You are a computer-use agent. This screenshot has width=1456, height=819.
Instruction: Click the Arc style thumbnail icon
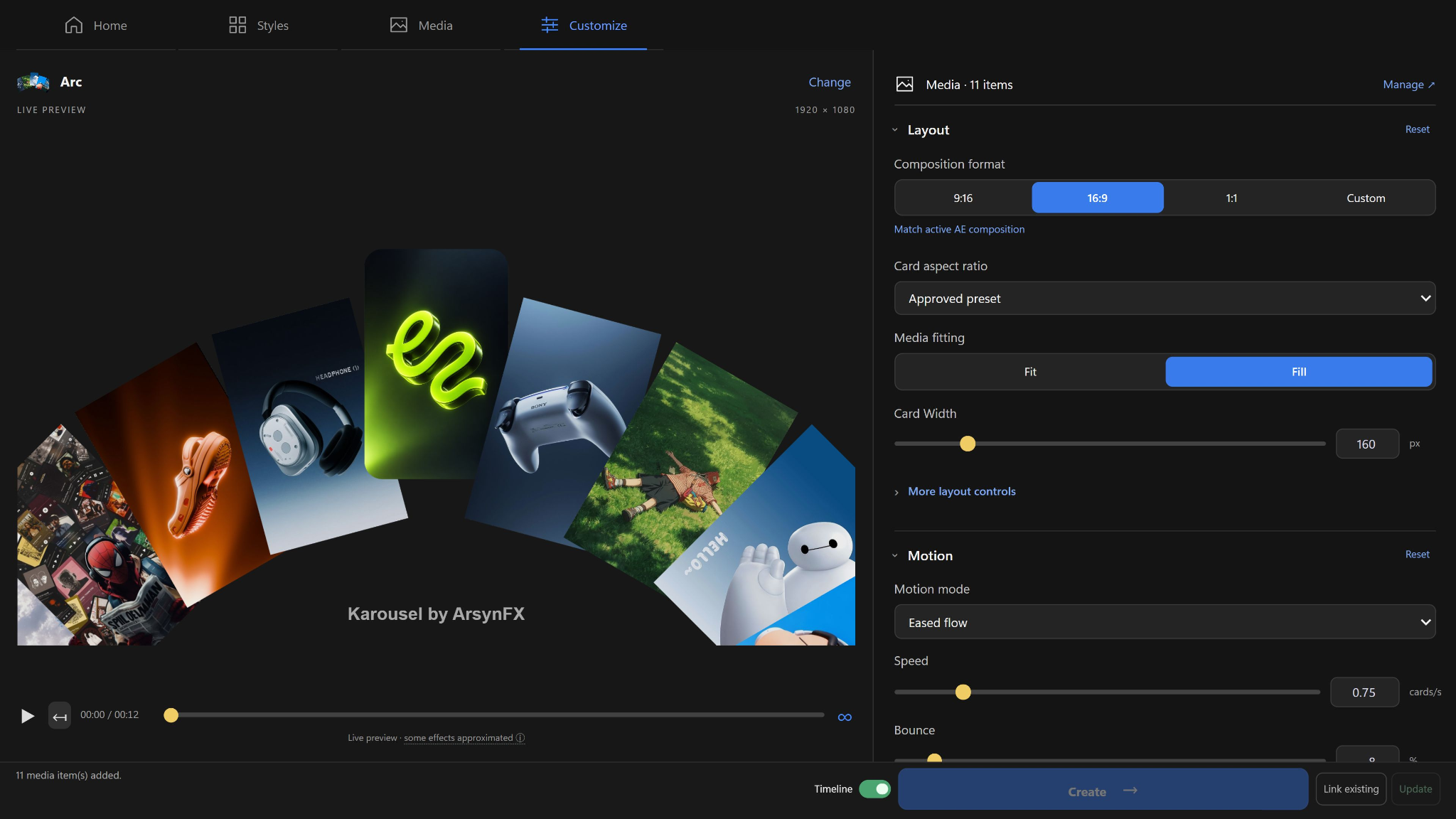tap(33, 82)
